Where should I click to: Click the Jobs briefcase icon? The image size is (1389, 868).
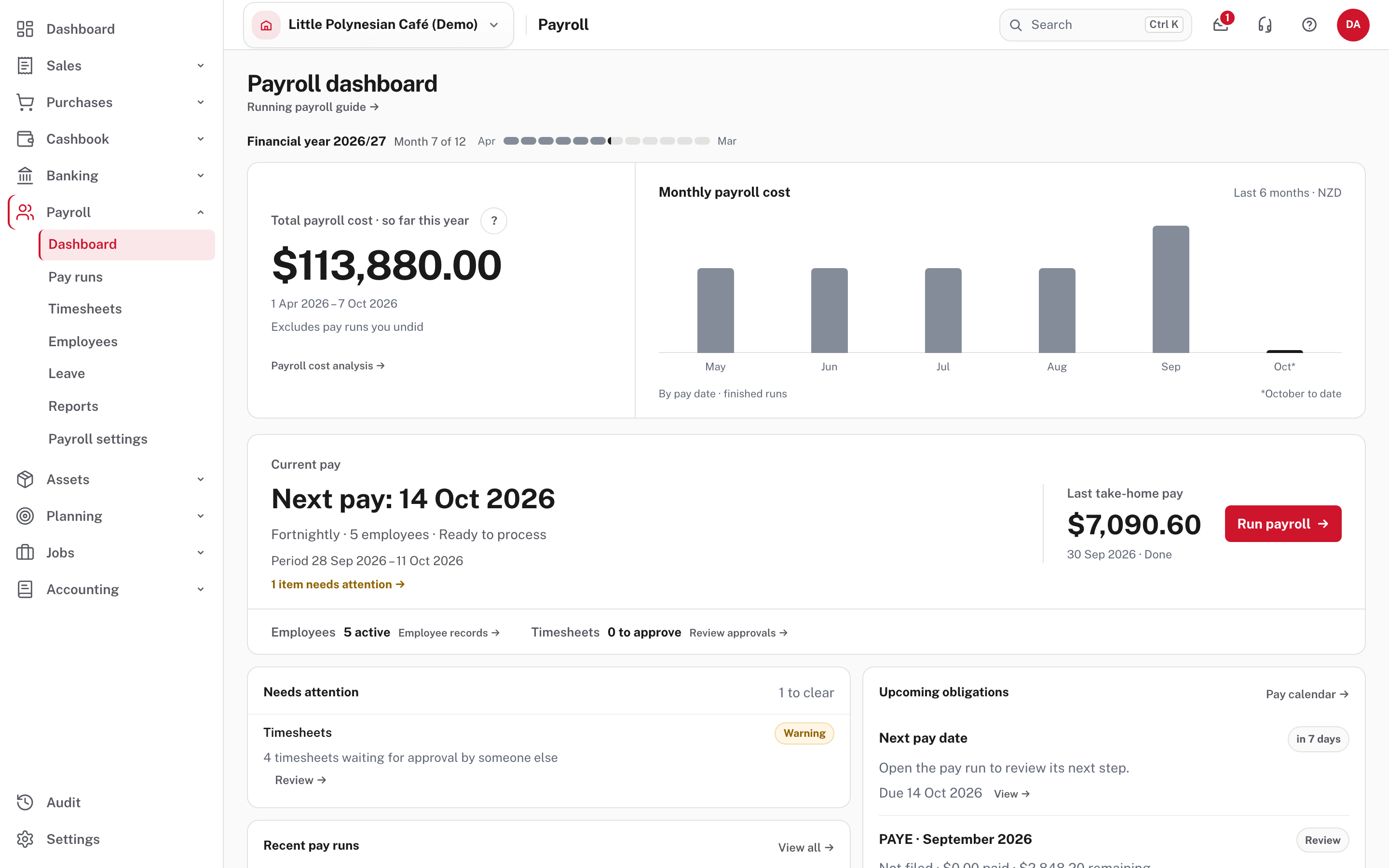[25, 553]
